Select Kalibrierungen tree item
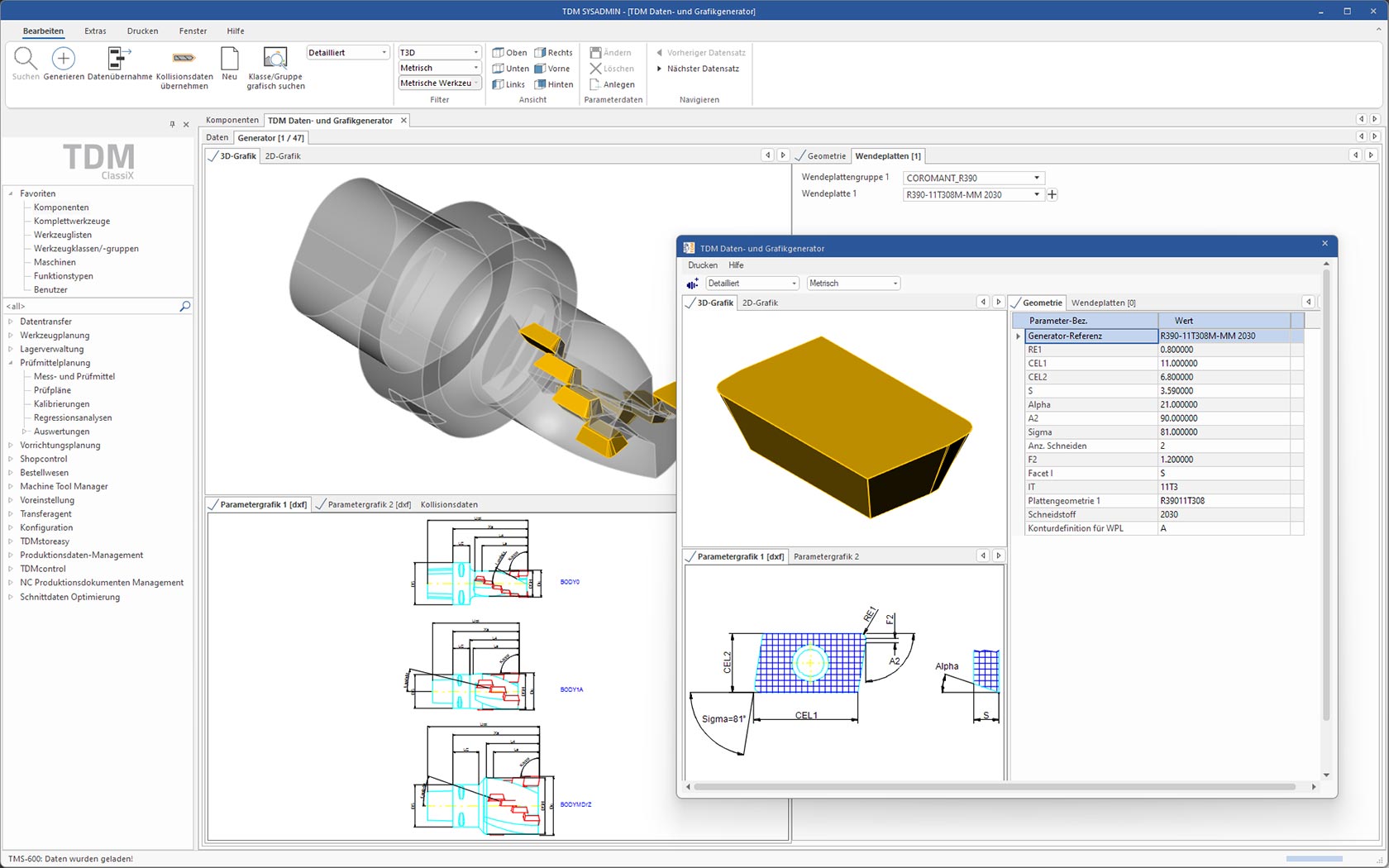The width and height of the screenshot is (1389, 868). click(x=61, y=404)
